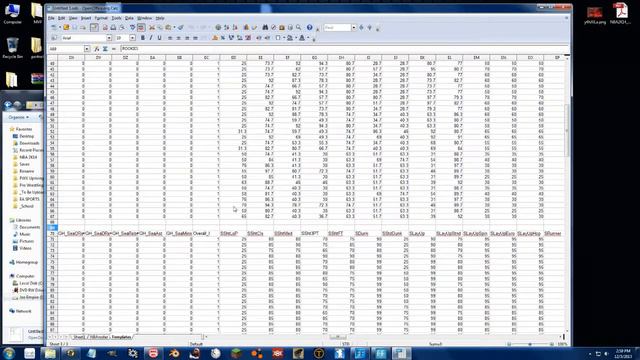Click the blue Help question mark icon
This screenshot has width=640, height=360.
(x=309, y=27)
